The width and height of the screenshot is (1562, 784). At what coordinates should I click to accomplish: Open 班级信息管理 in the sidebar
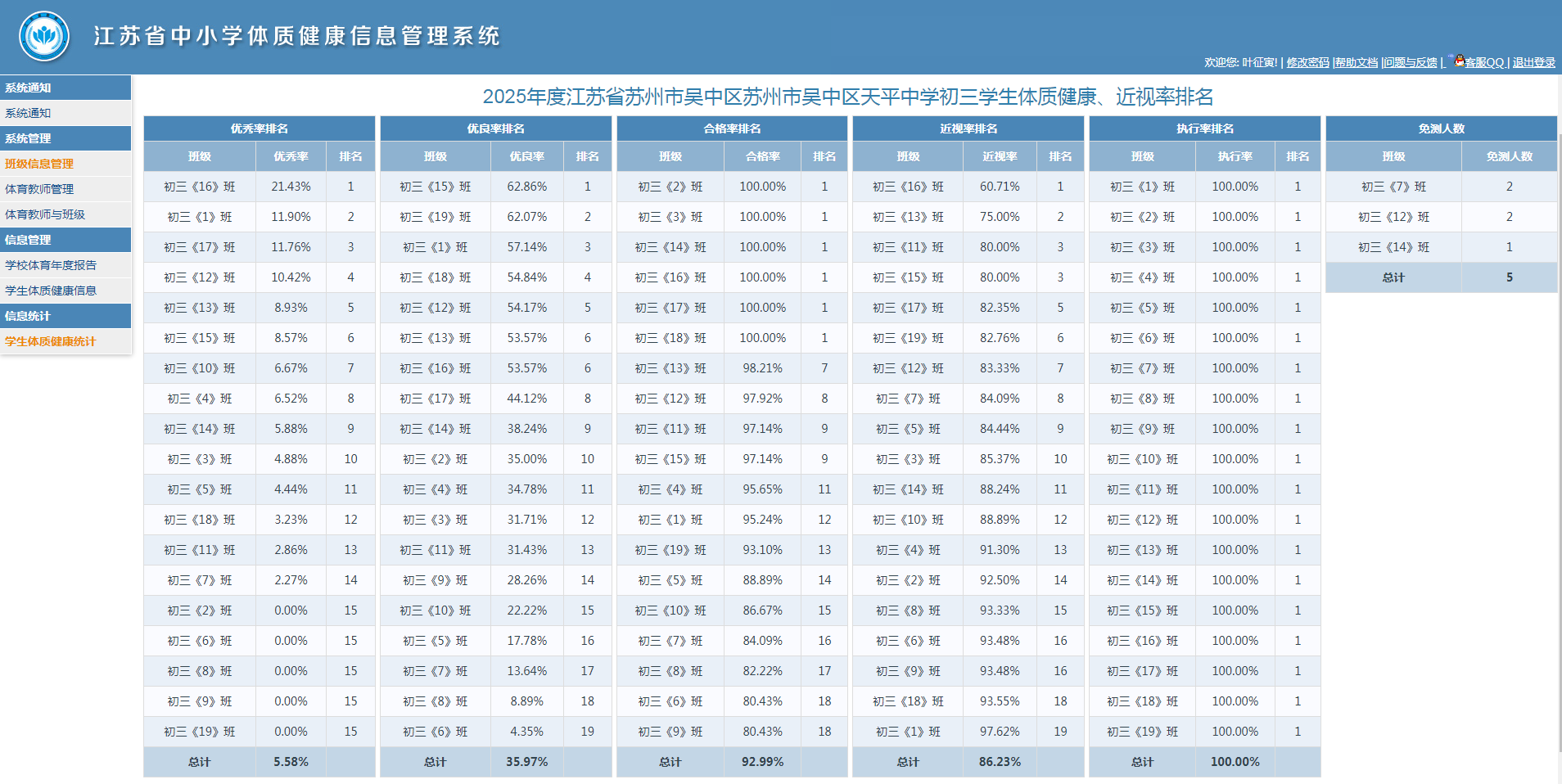click(39, 164)
